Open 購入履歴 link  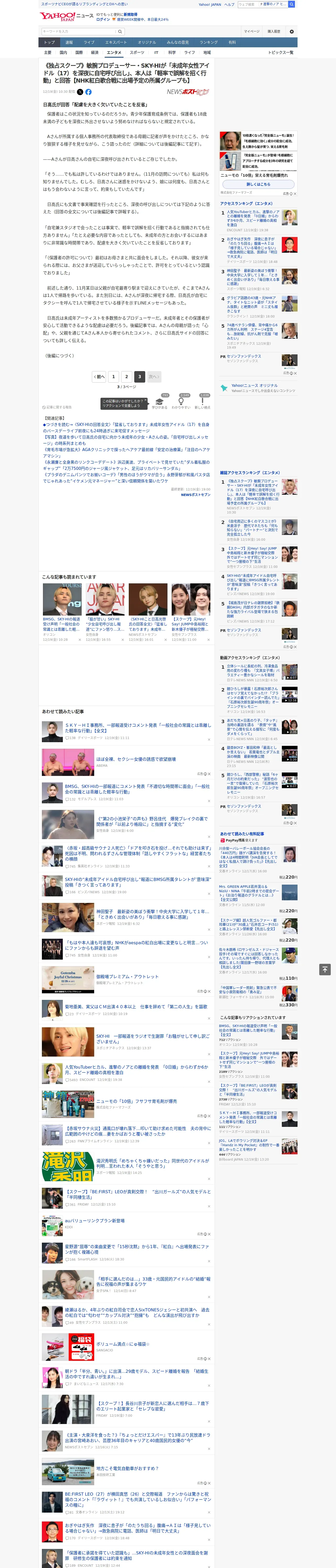click(274, 31)
